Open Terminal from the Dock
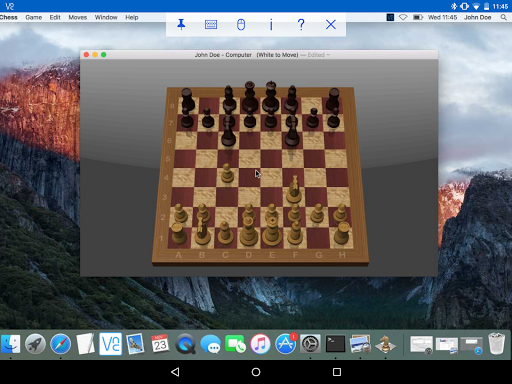 [335, 344]
